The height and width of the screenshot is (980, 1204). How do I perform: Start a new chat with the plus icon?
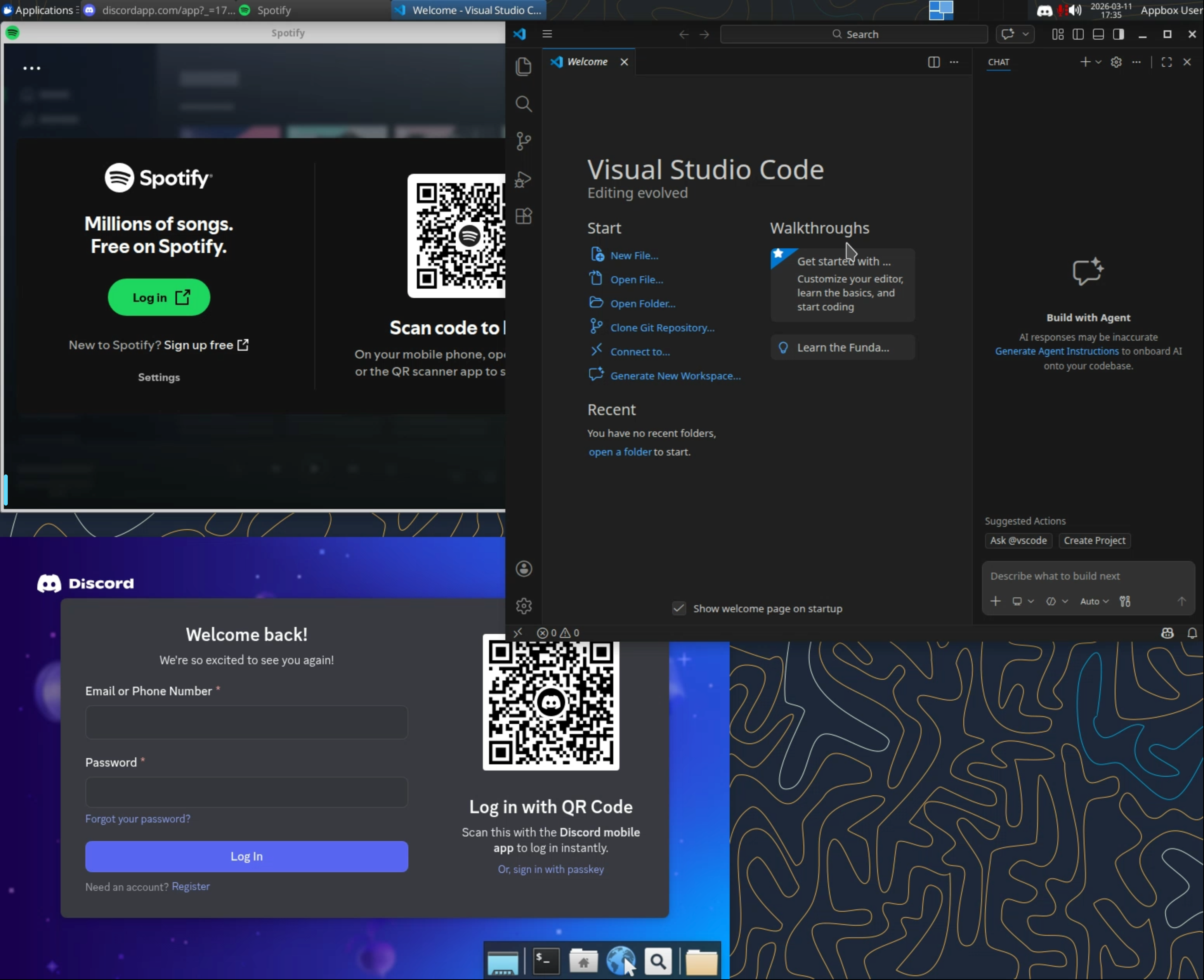coord(1085,62)
